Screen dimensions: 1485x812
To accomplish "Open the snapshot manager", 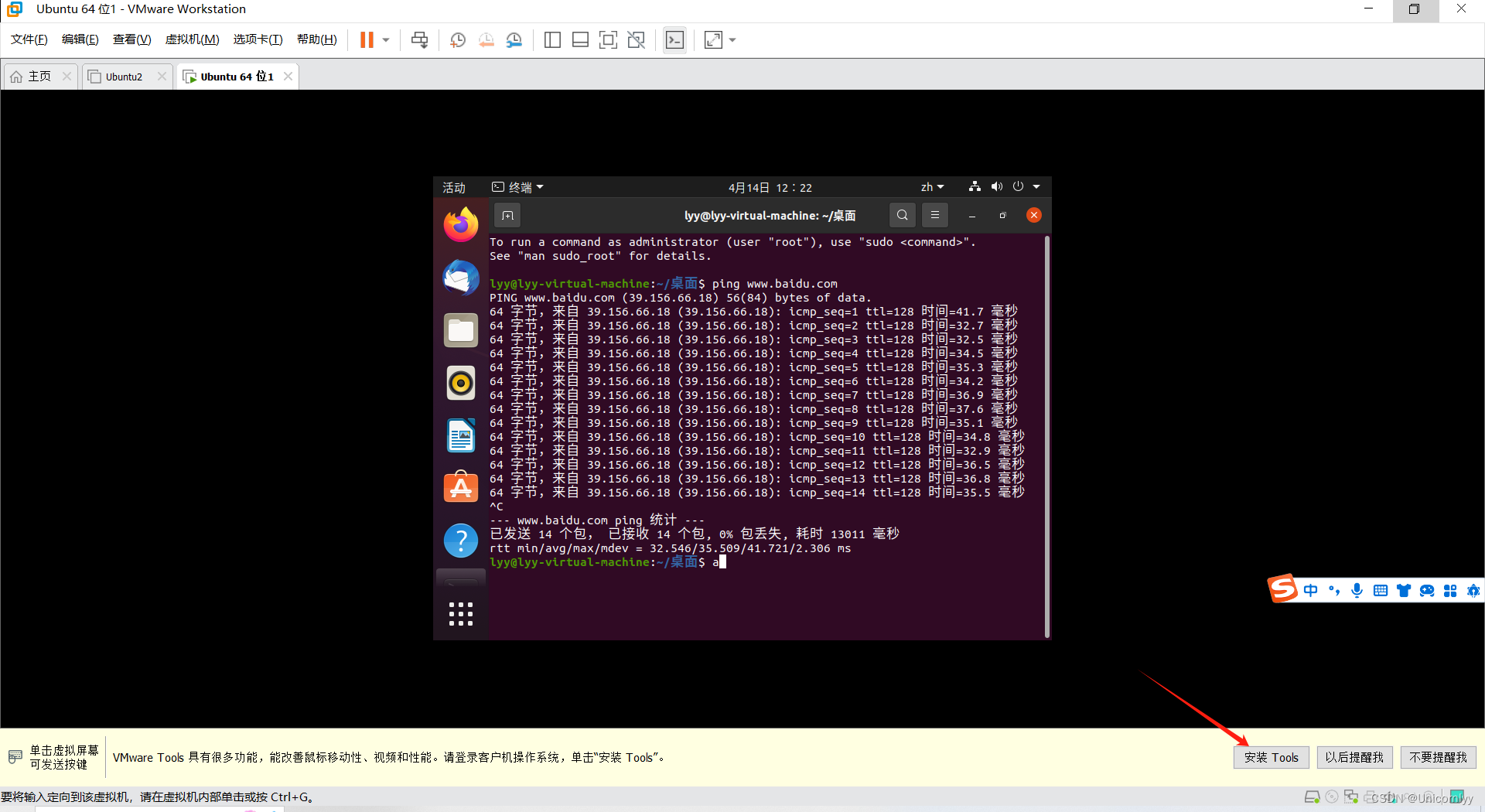I will (x=514, y=40).
